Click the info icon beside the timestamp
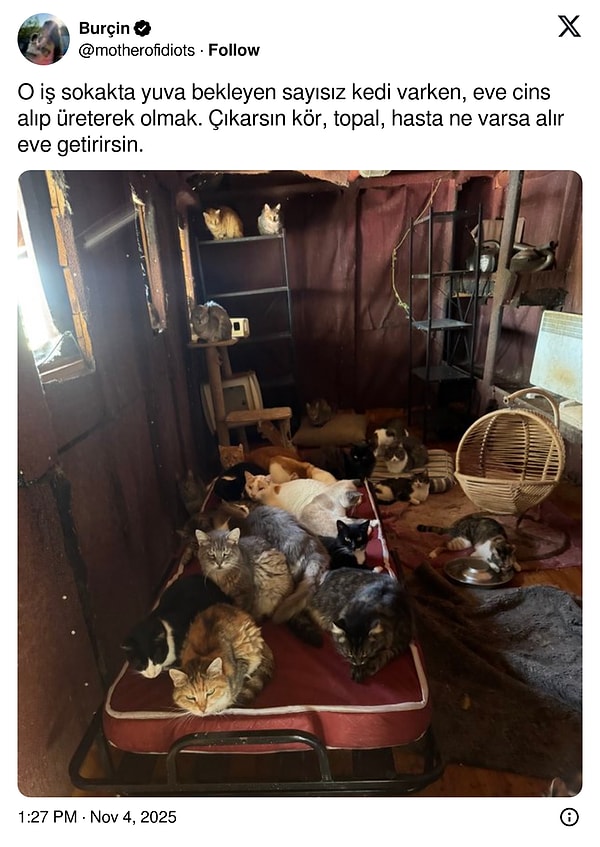The image size is (600, 847). coord(569,817)
